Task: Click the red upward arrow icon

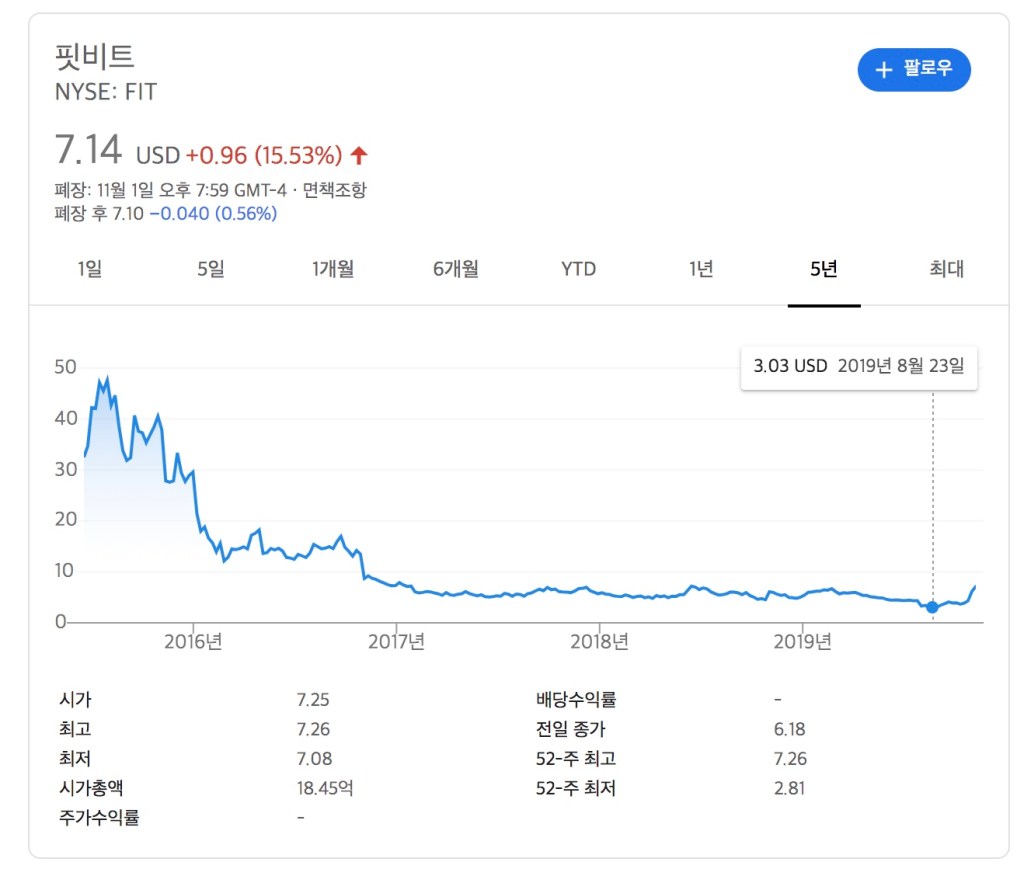Action: click(360, 155)
